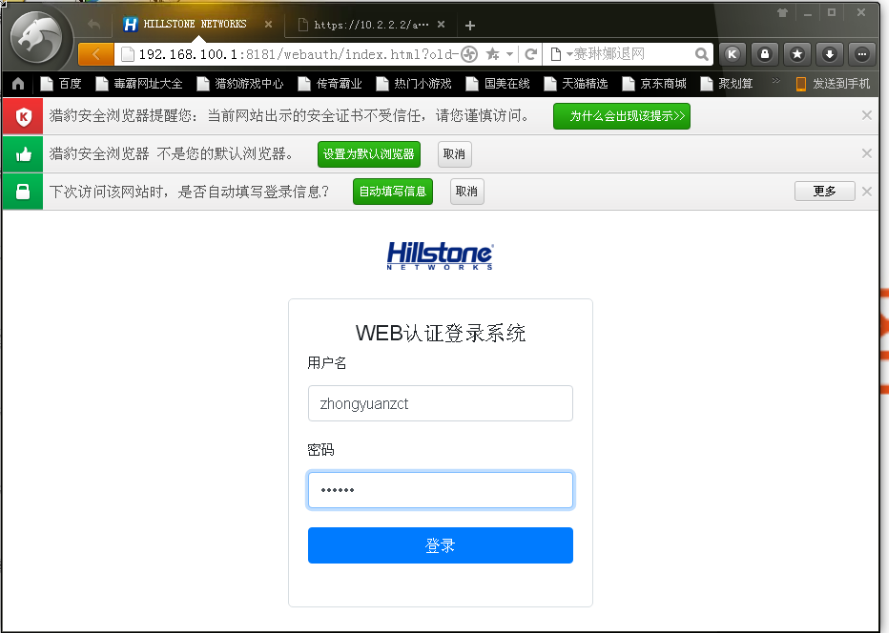Cancel the default browser prompt

[454, 154]
